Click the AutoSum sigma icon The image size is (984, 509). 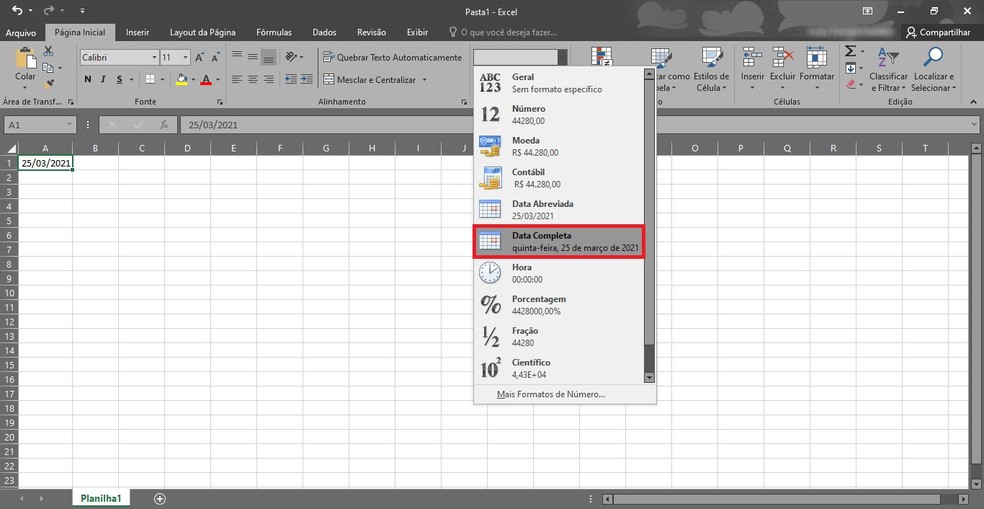(x=850, y=52)
